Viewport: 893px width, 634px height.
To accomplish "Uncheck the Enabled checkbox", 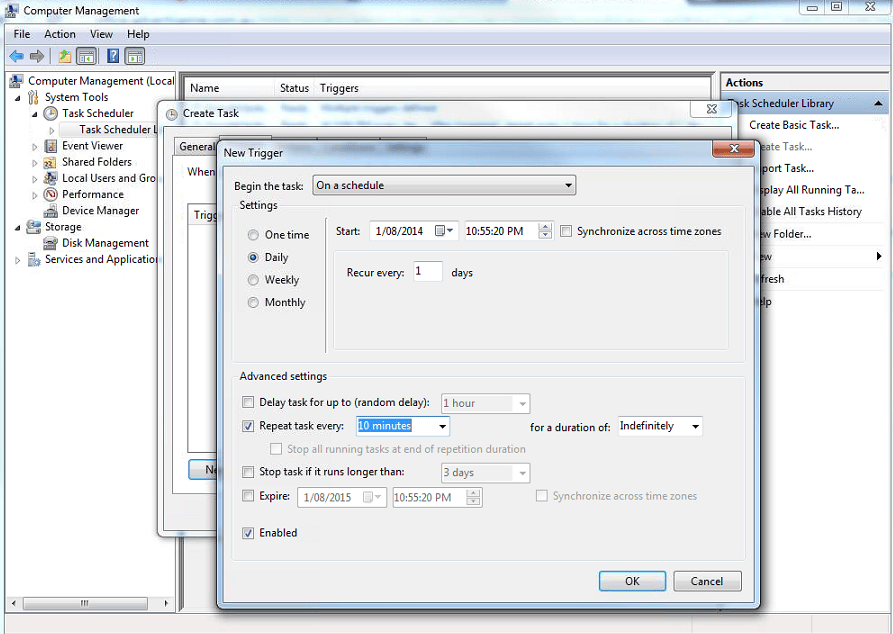I will pos(248,532).
